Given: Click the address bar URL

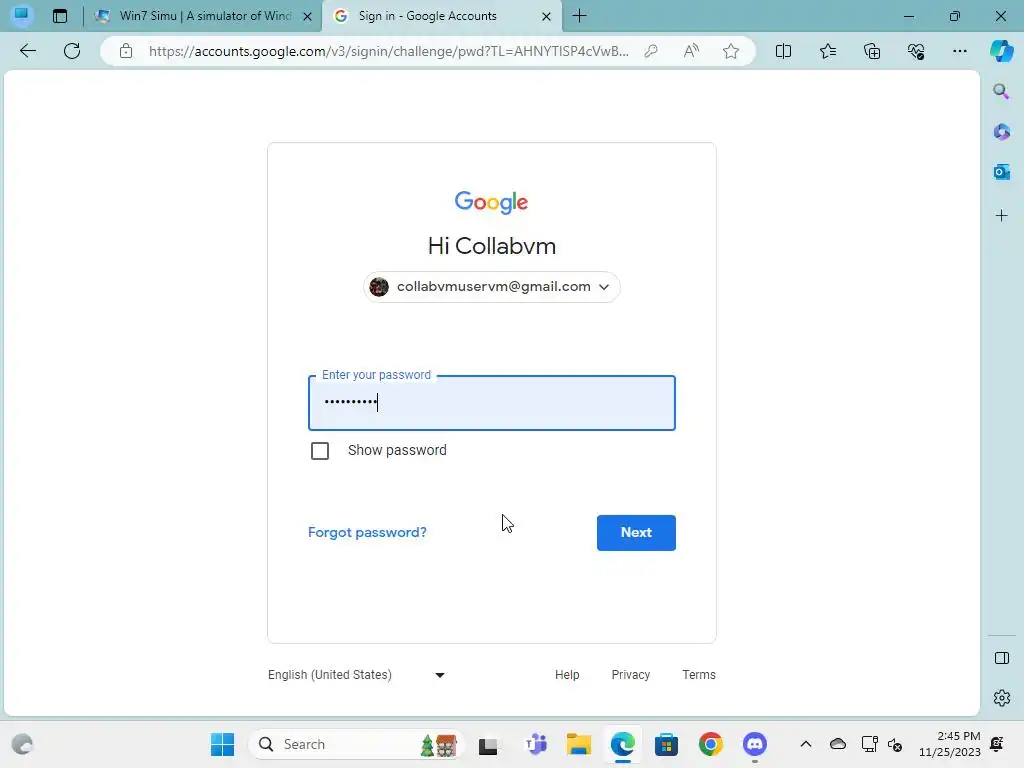Looking at the screenshot, I should click(389, 51).
